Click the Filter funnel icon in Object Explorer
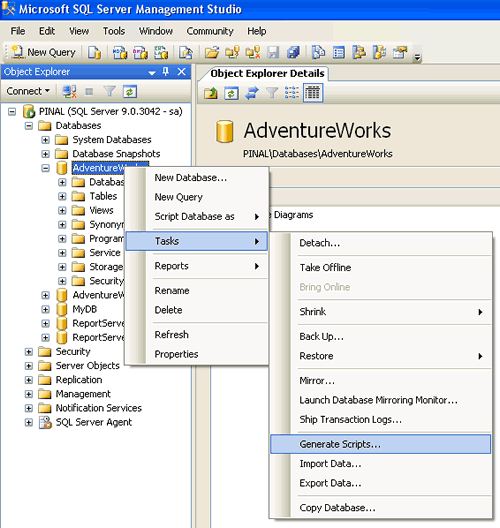Viewport: 500px width, 528px height. 109,91
